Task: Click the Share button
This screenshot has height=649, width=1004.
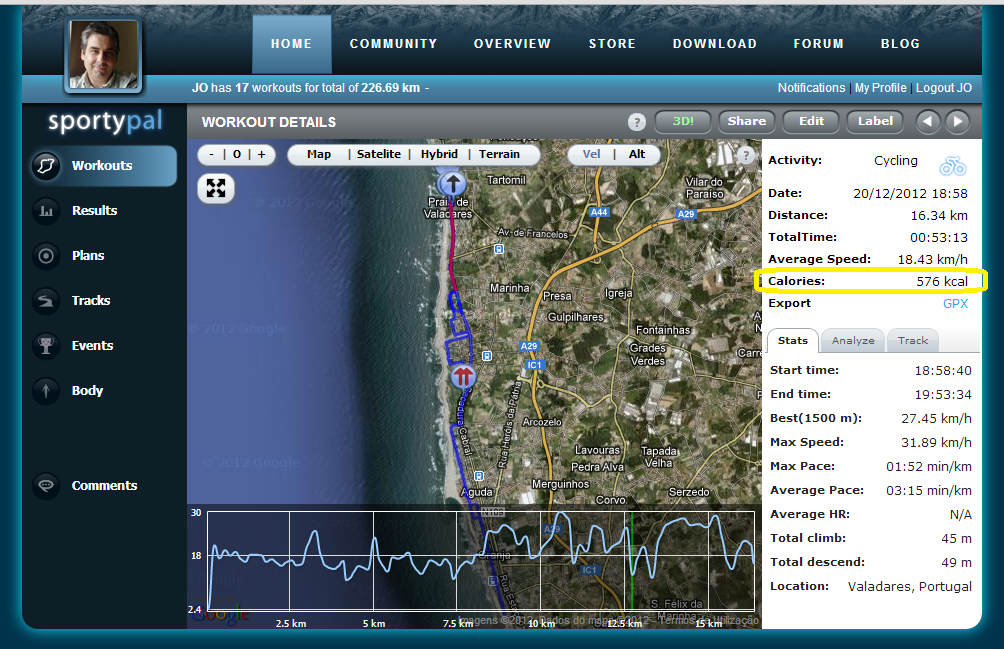Action: coord(747,122)
